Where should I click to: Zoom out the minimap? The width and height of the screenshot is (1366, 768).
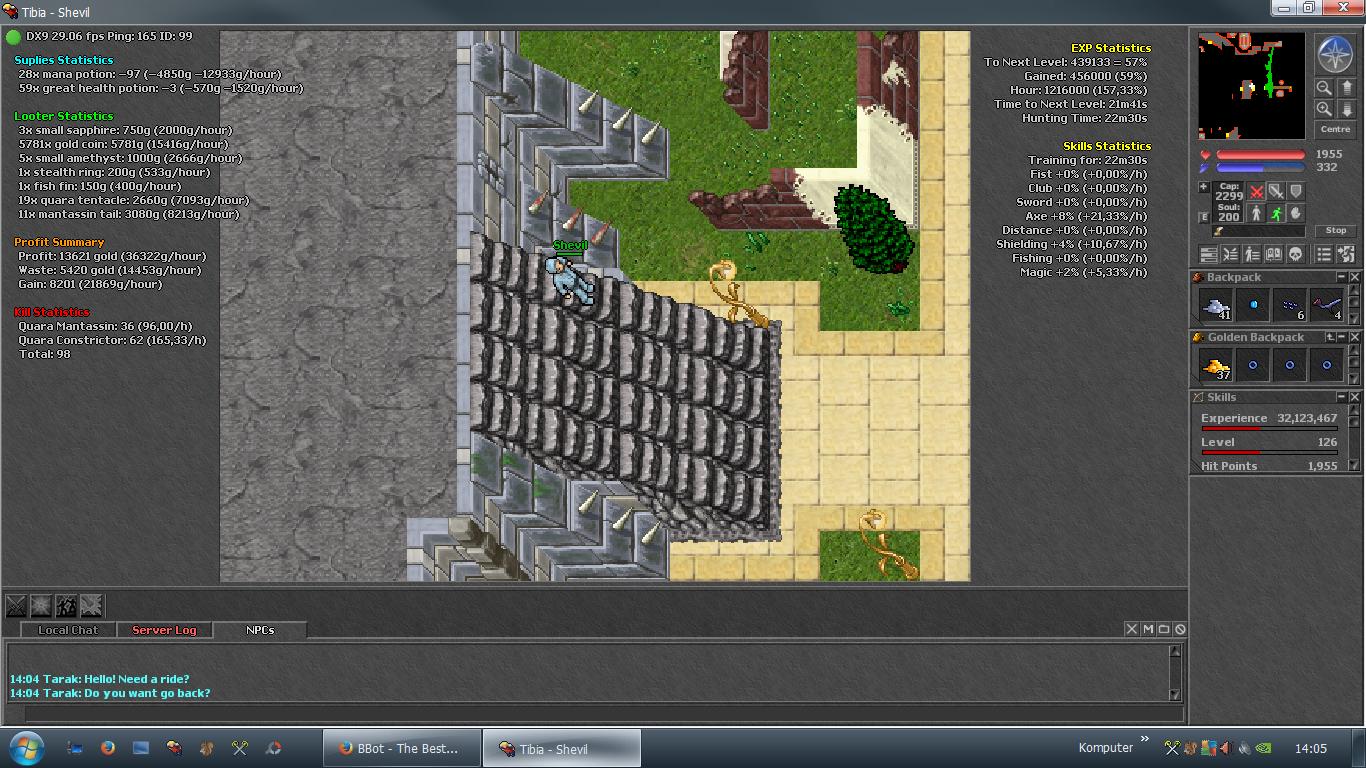tap(1324, 89)
